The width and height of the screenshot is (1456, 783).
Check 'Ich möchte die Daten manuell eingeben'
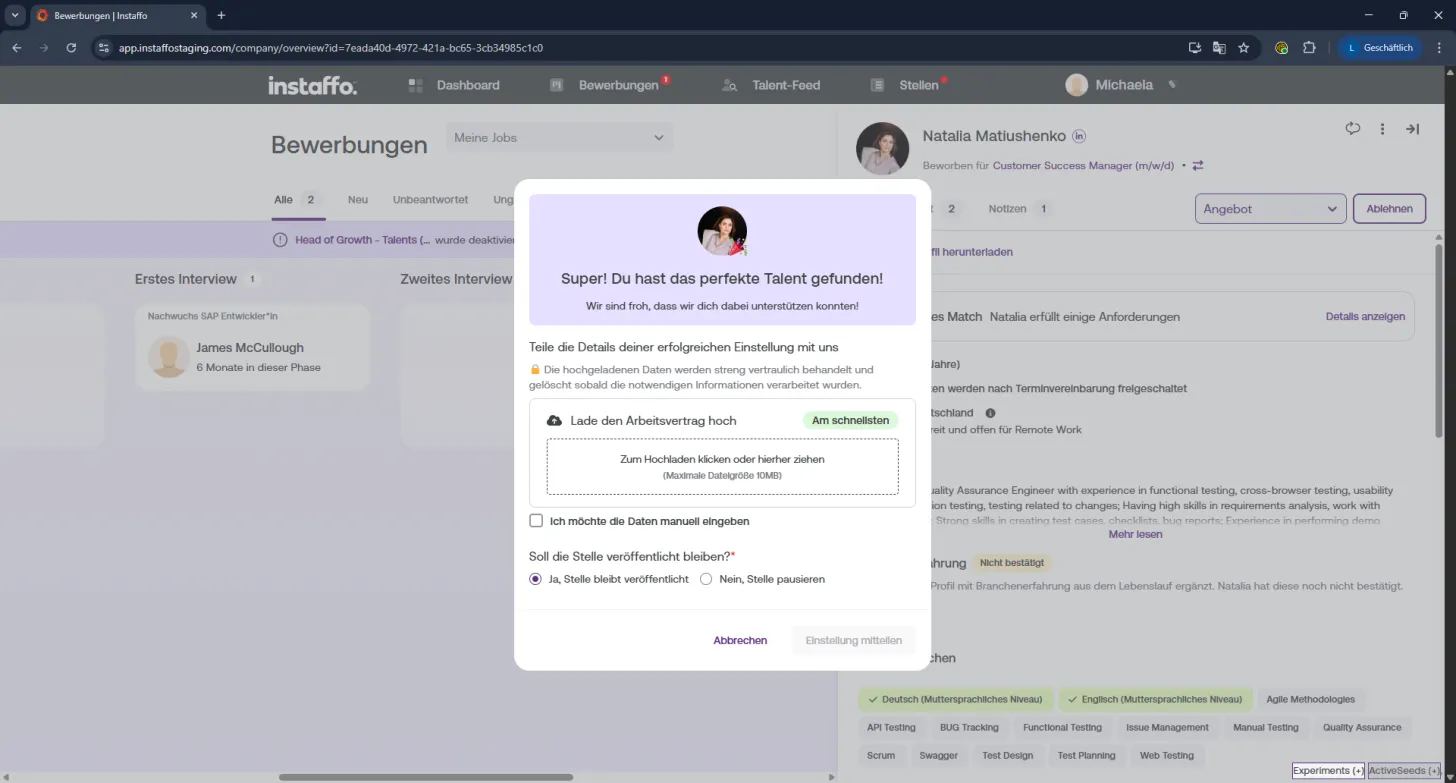536,521
